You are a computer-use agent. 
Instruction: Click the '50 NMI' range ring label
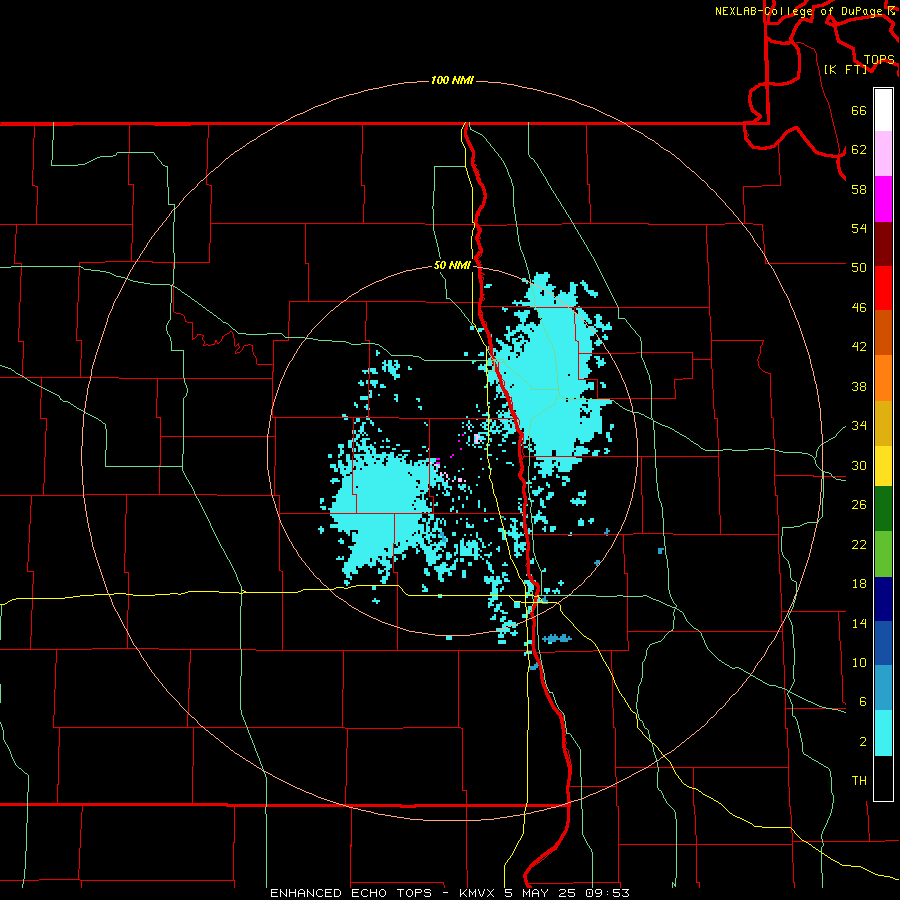[x=452, y=265]
